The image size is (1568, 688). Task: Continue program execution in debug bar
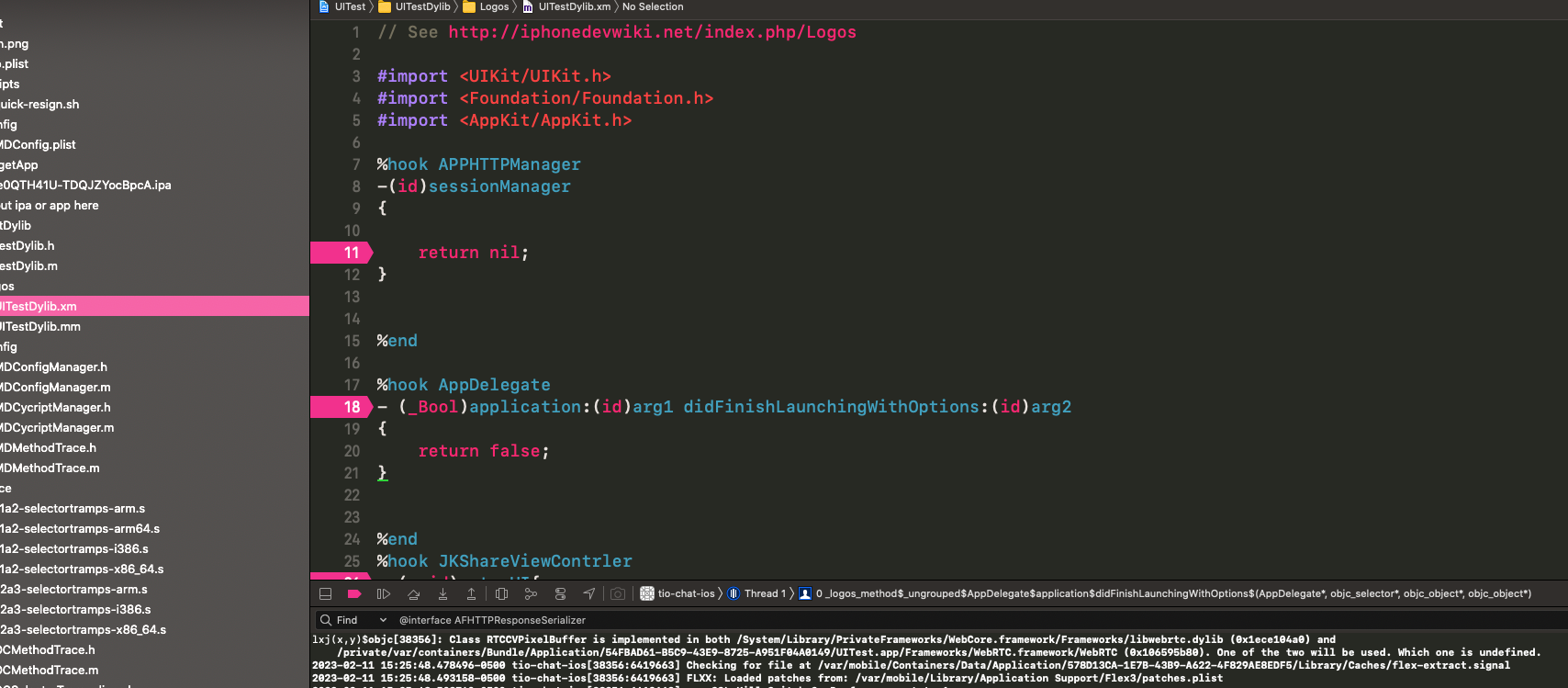tap(384, 594)
